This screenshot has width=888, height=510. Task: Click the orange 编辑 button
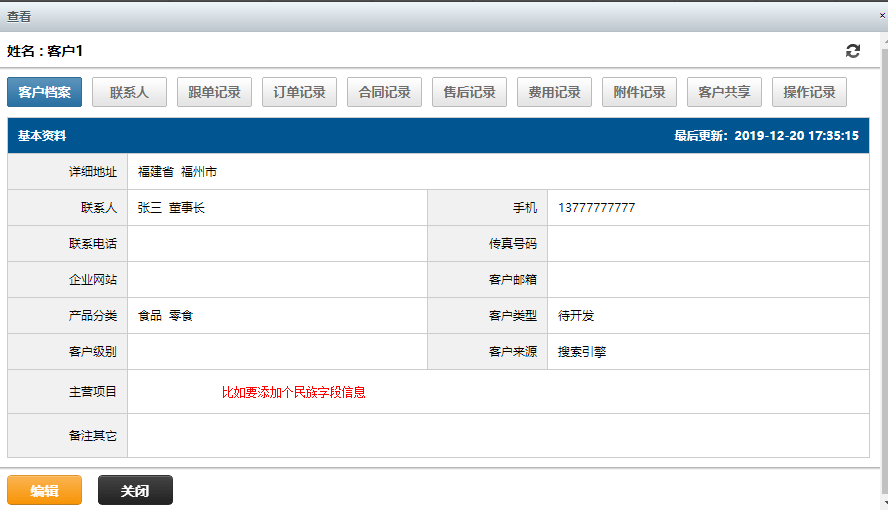tap(44, 490)
